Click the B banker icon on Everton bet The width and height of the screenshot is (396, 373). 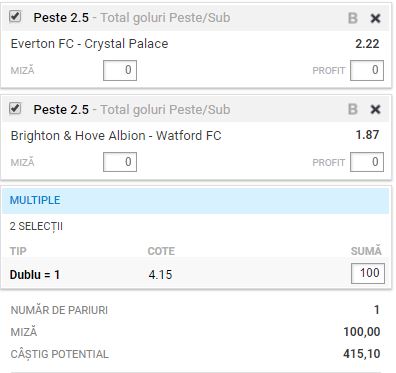tap(353, 18)
